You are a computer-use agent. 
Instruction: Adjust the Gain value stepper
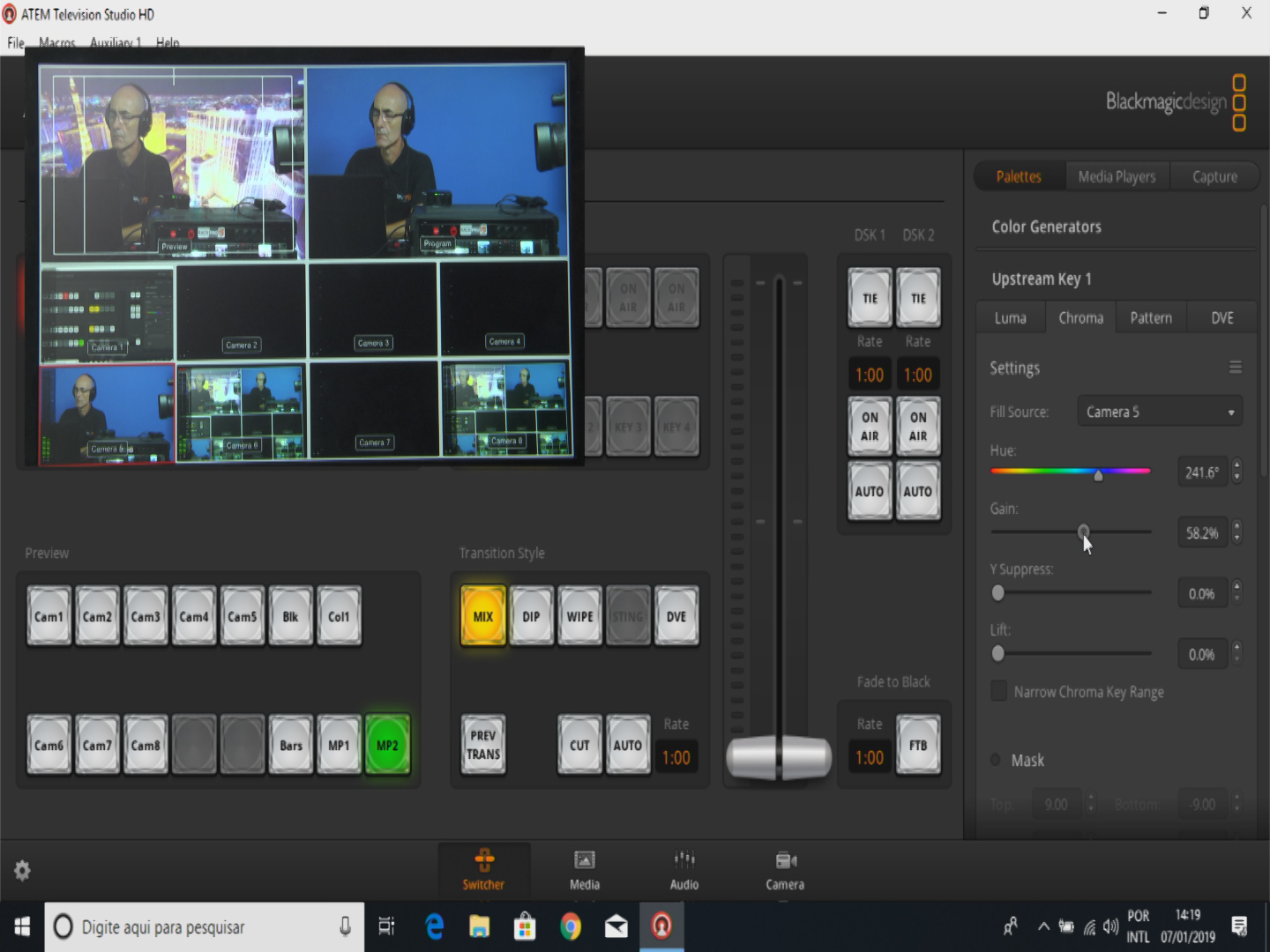[x=1236, y=532]
